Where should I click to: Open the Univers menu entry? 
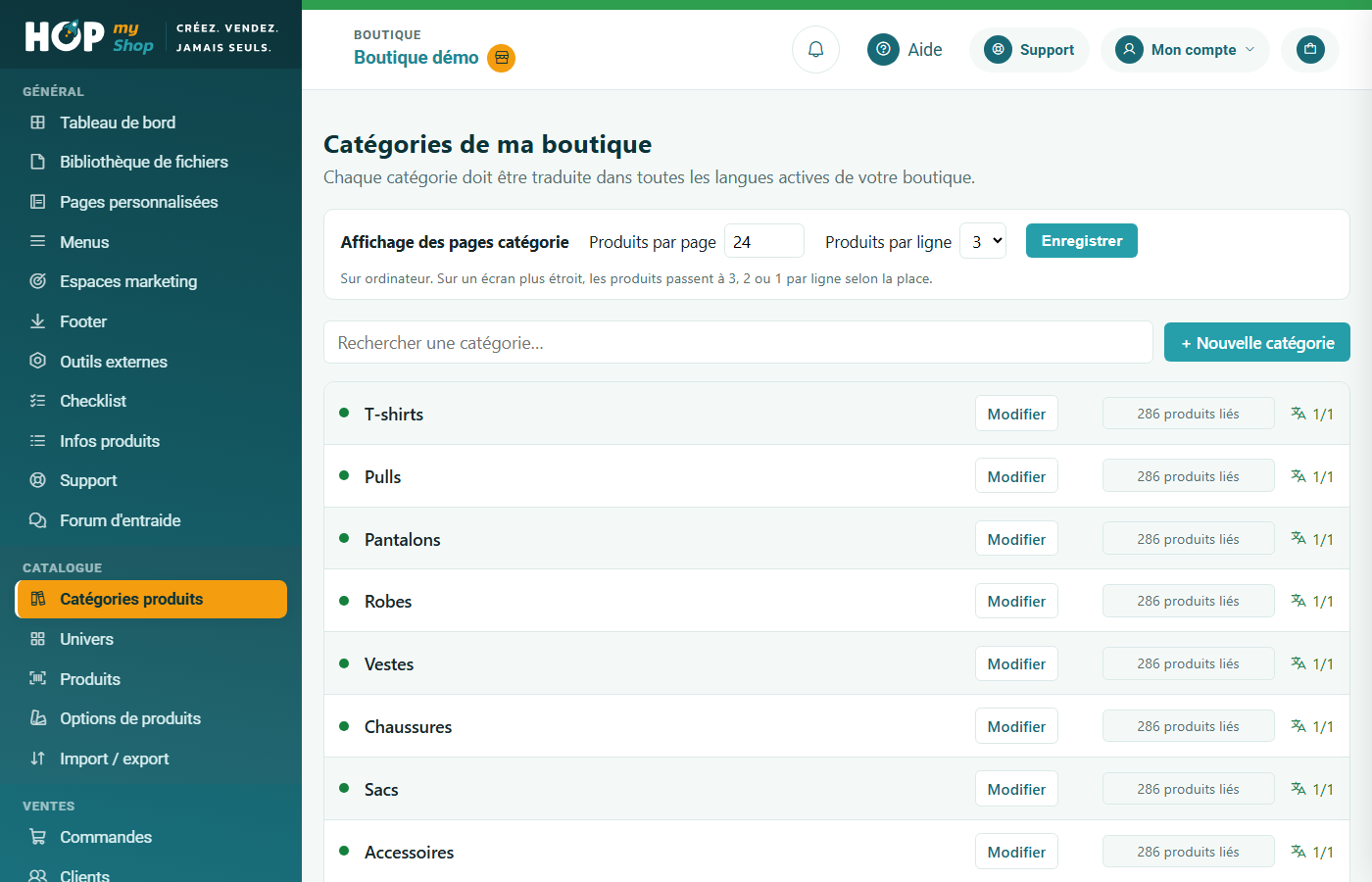[151, 639]
